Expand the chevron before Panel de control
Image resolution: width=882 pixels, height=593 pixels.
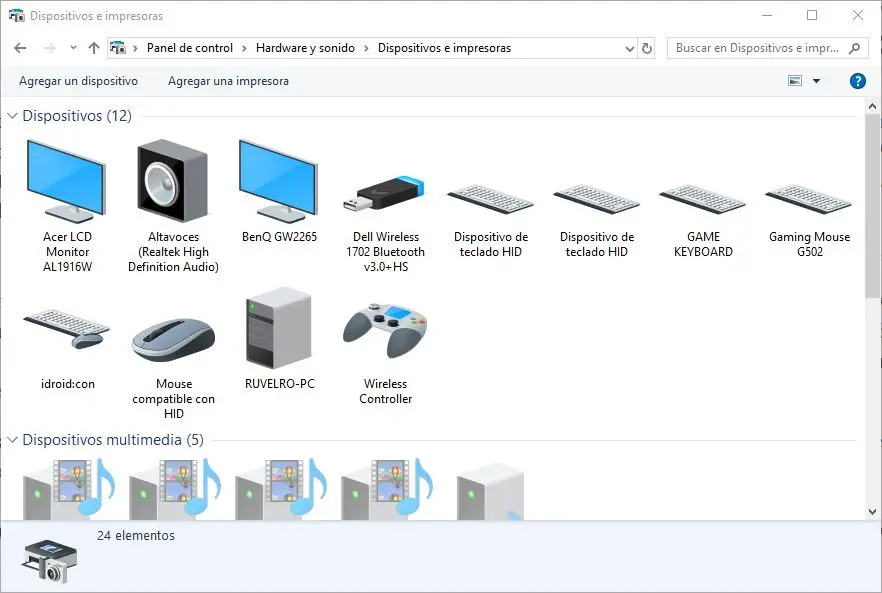[x=135, y=48]
